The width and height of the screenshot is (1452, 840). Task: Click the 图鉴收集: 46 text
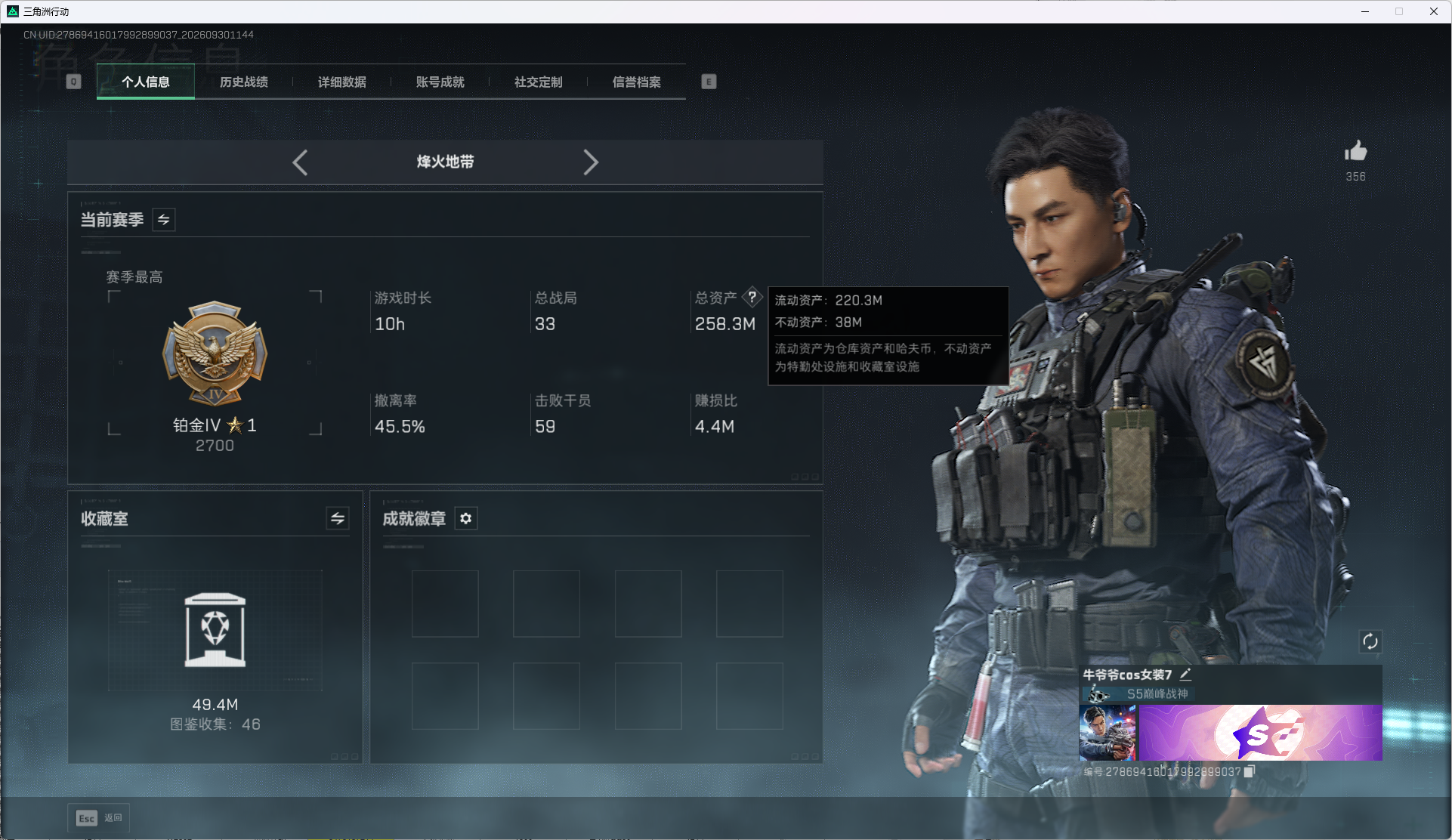[x=215, y=724]
